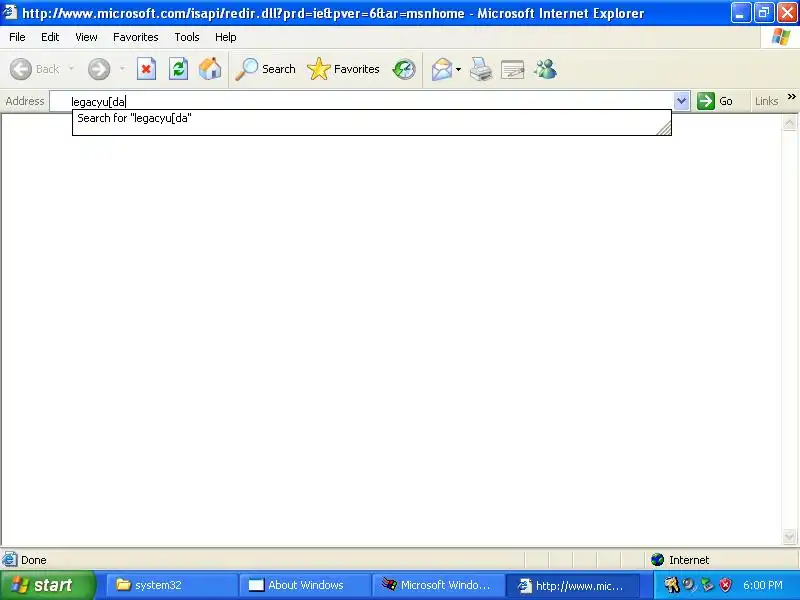Click the Windows flag throbber logo
The height and width of the screenshot is (600, 800).
point(781,37)
